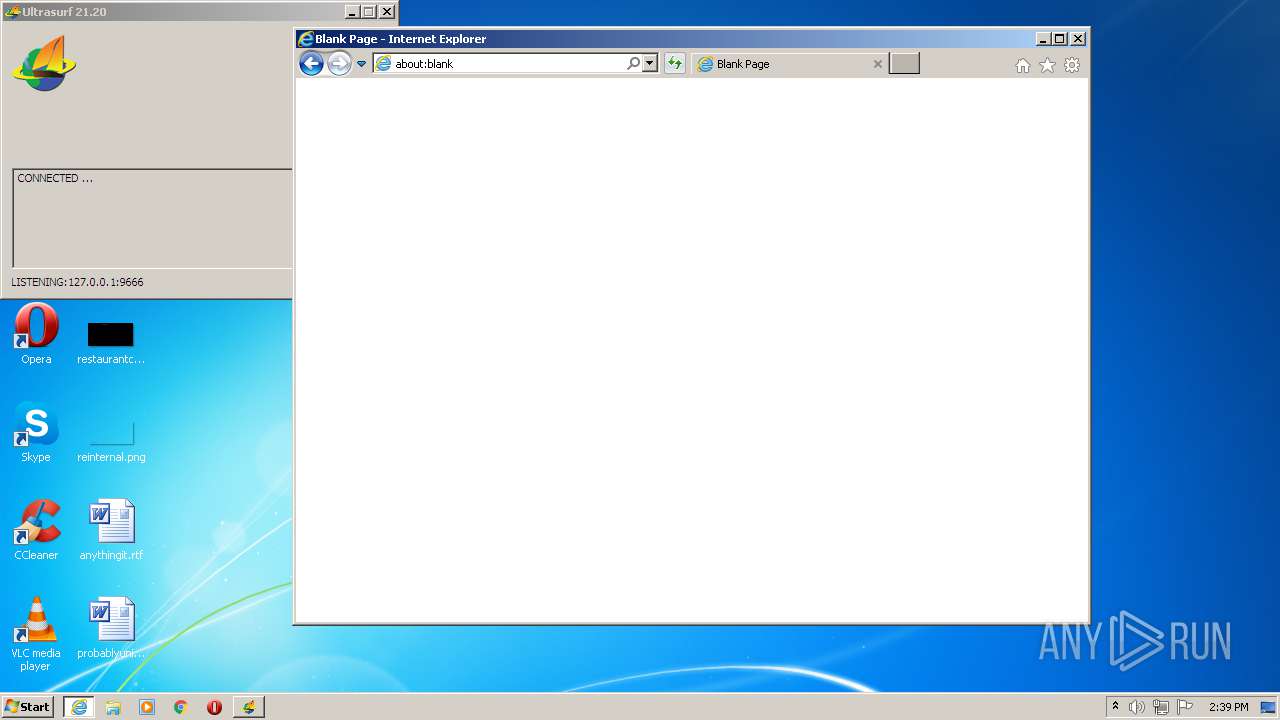This screenshot has width=1280, height=720.
Task: Select the Skype desktop shortcut
Action: (x=36, y=433)
